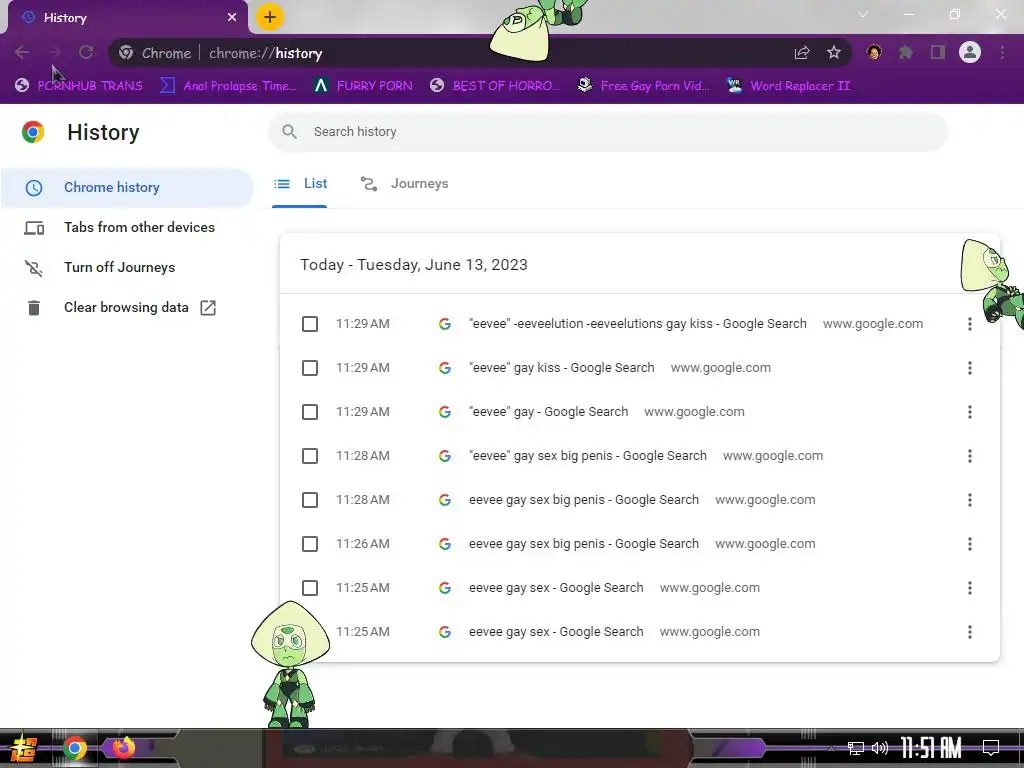The width and height of the screenshot is (1024, 768).
Task: Tick the checkbox for "eevee" gay - Google Search
Action: tap(310, 412)
